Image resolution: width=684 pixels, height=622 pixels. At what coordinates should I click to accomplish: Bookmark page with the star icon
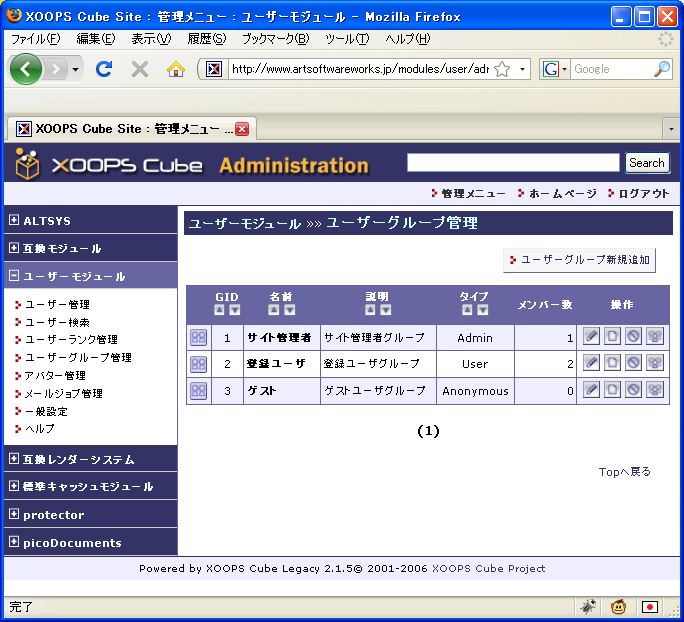[502, 69]
